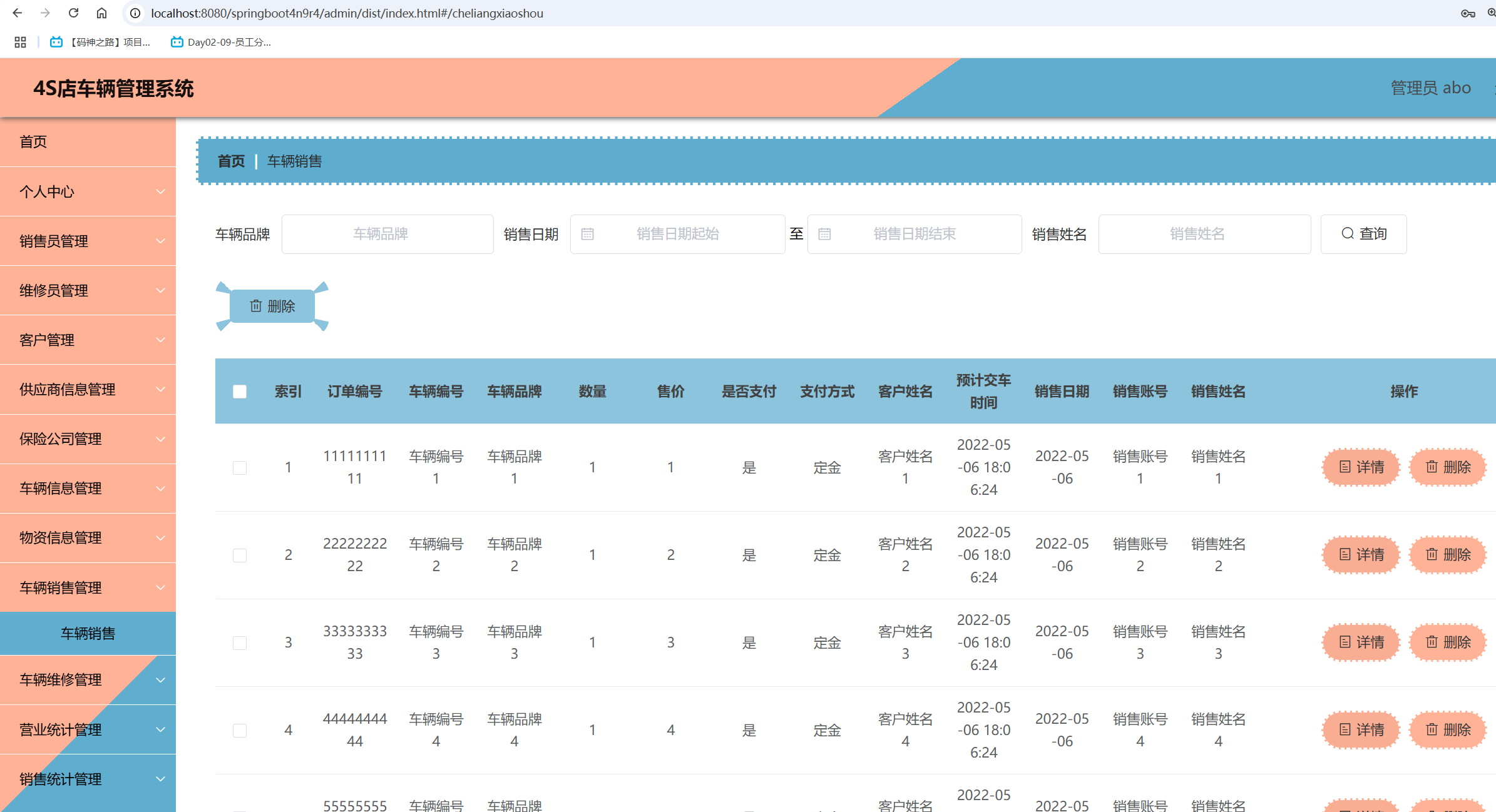Check the checkbox for order 1111111111
The image size is (1496, 812).
(240, 467)
